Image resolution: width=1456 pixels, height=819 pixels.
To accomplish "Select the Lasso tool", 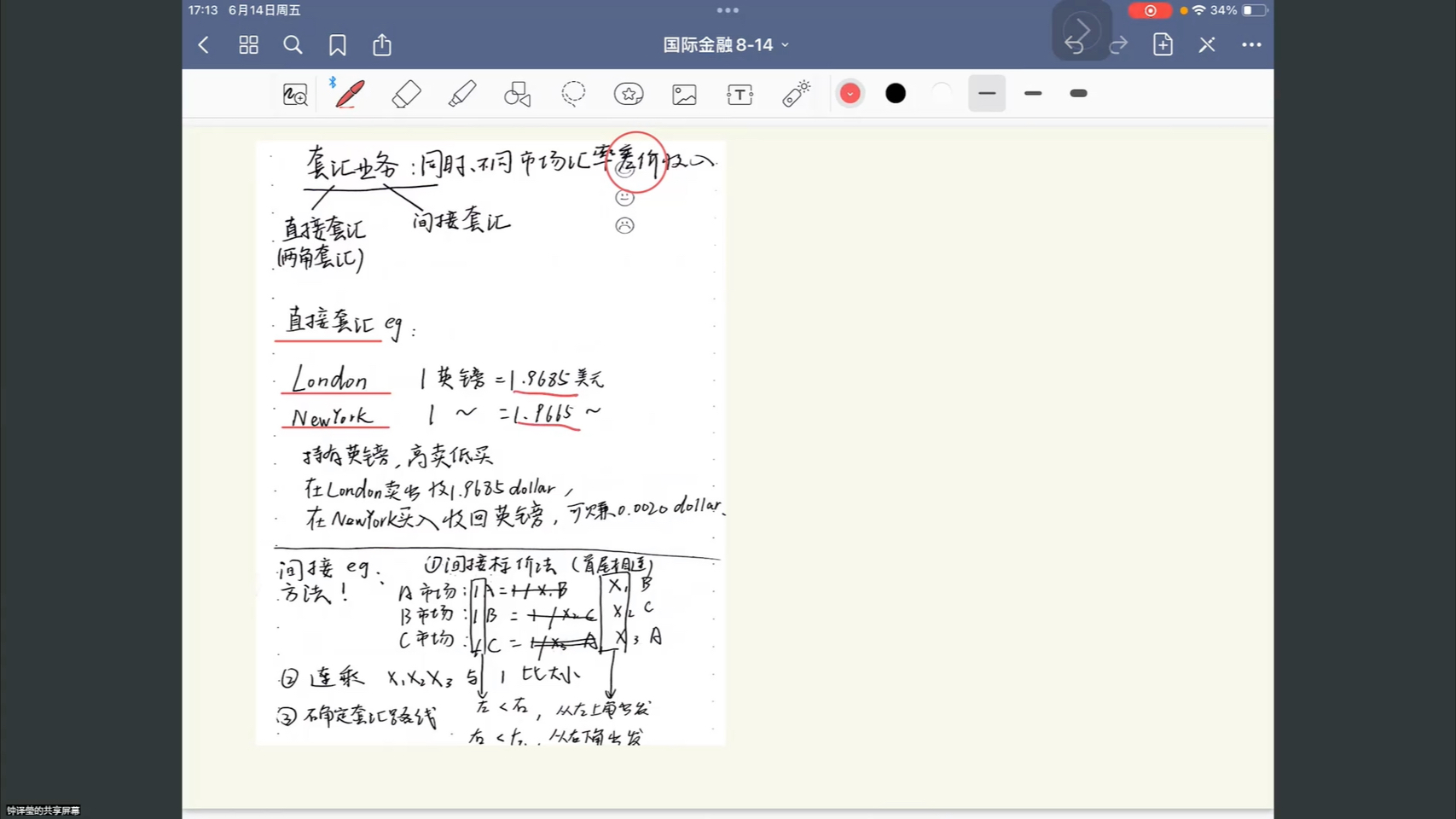I will pos(573,93).
